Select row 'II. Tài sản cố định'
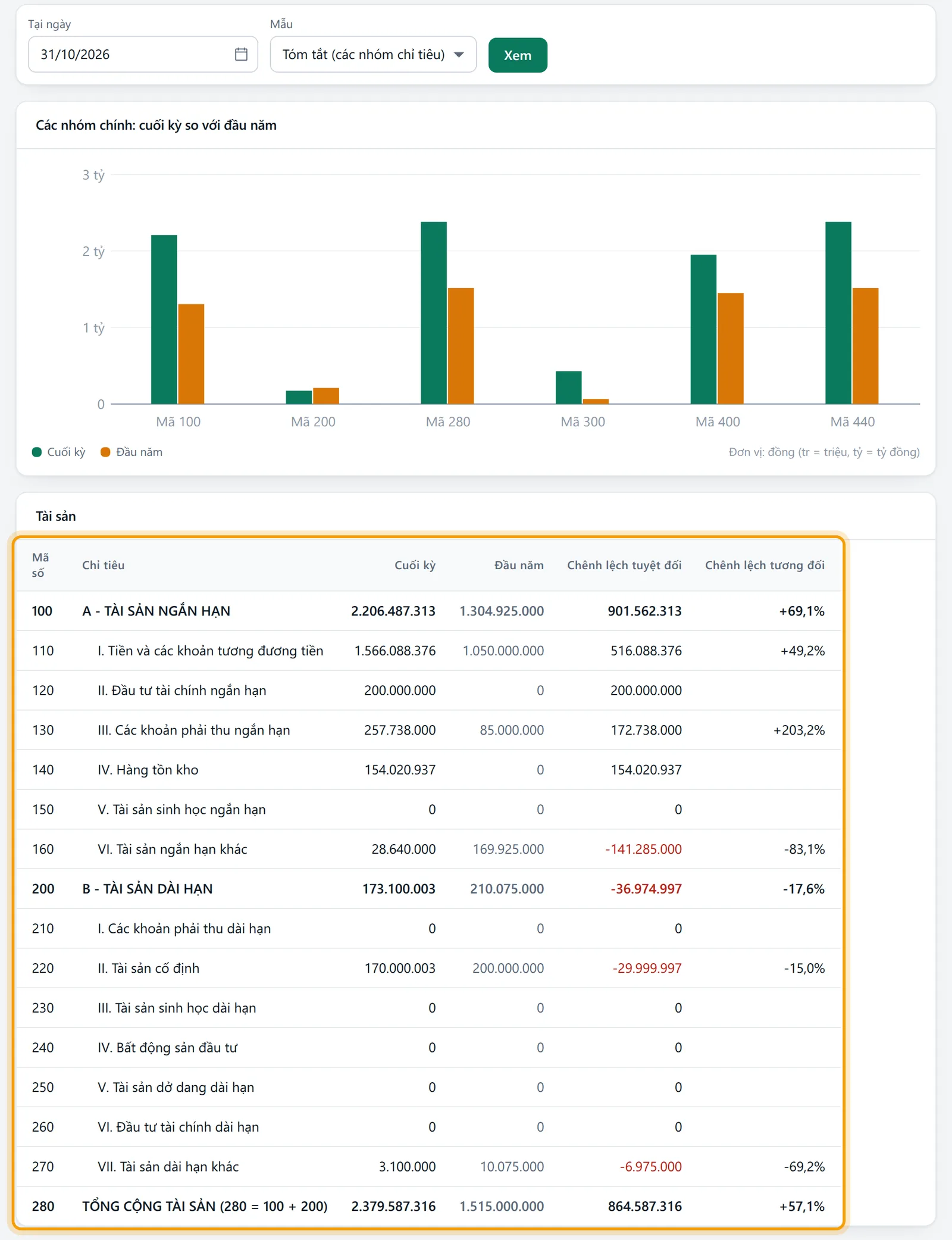952x1240 pixels. (428, 968)
